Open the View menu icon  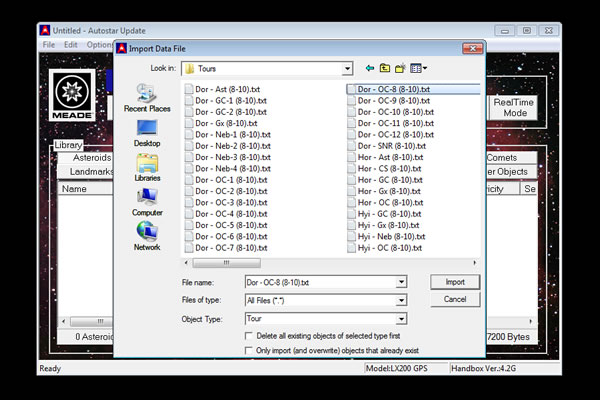(x=418, y=68)
